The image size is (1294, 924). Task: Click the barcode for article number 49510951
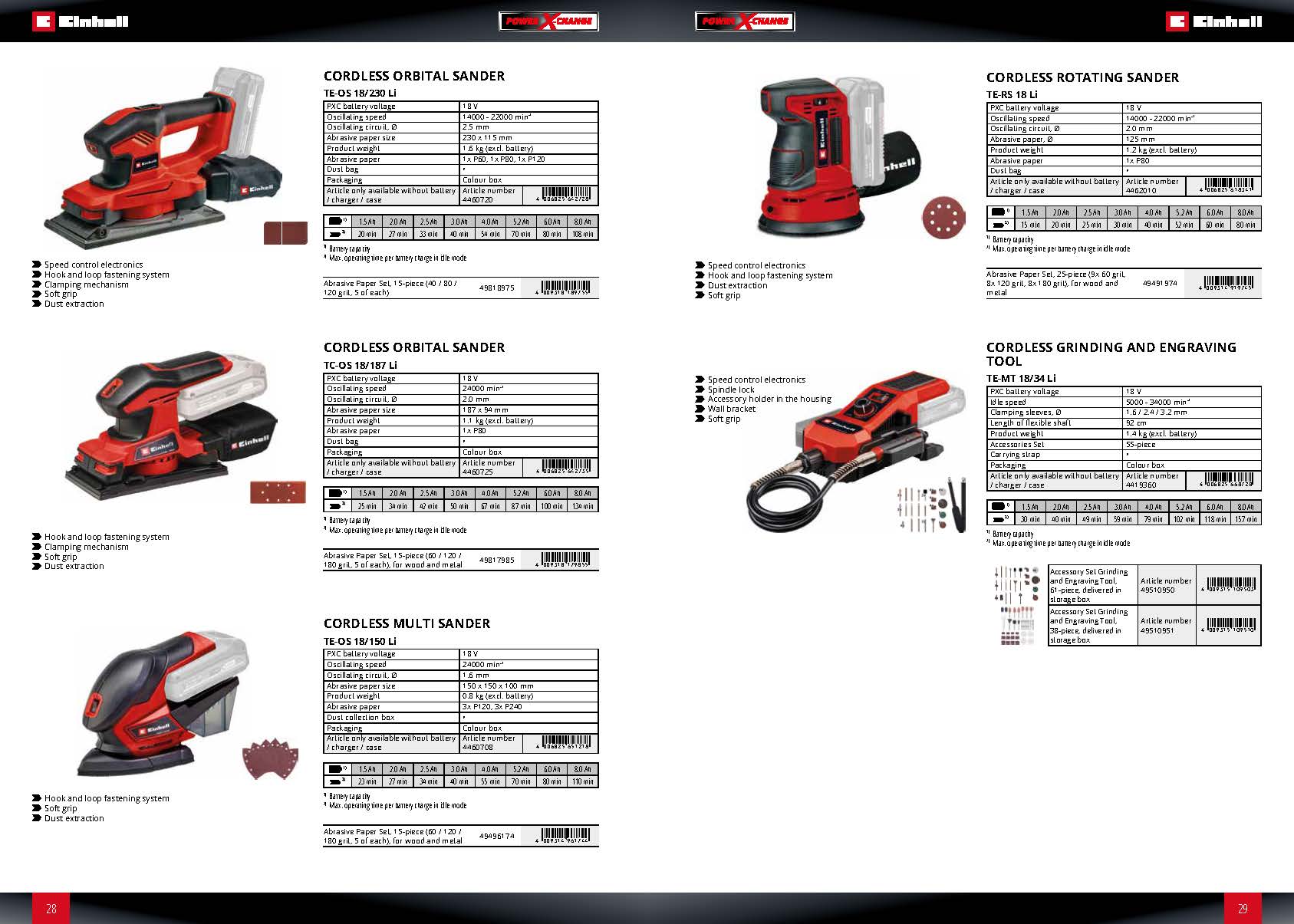[1228, 625]
